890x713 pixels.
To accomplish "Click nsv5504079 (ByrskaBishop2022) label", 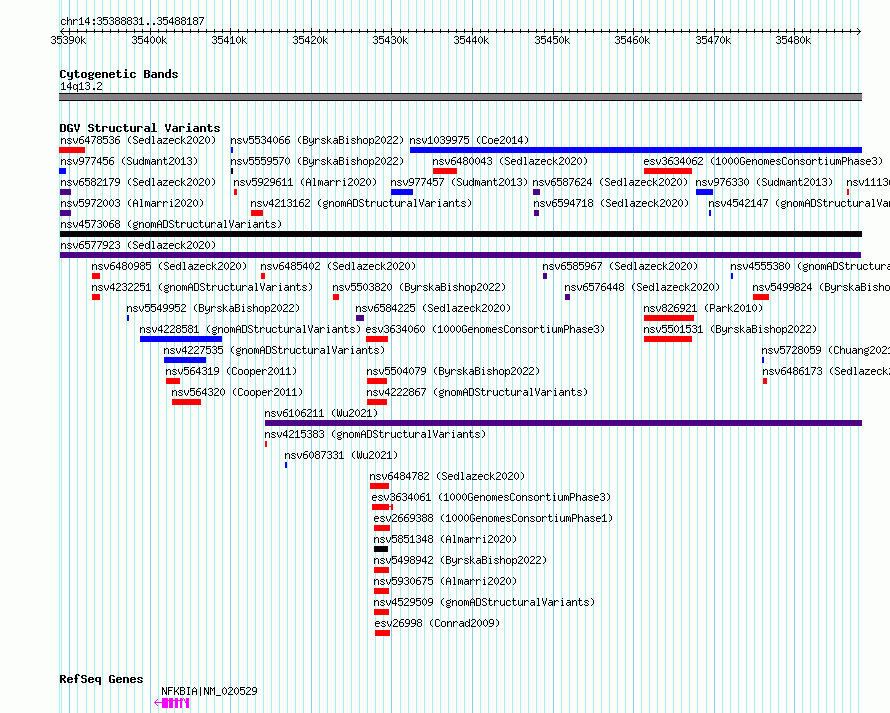I will coord(453,371).
